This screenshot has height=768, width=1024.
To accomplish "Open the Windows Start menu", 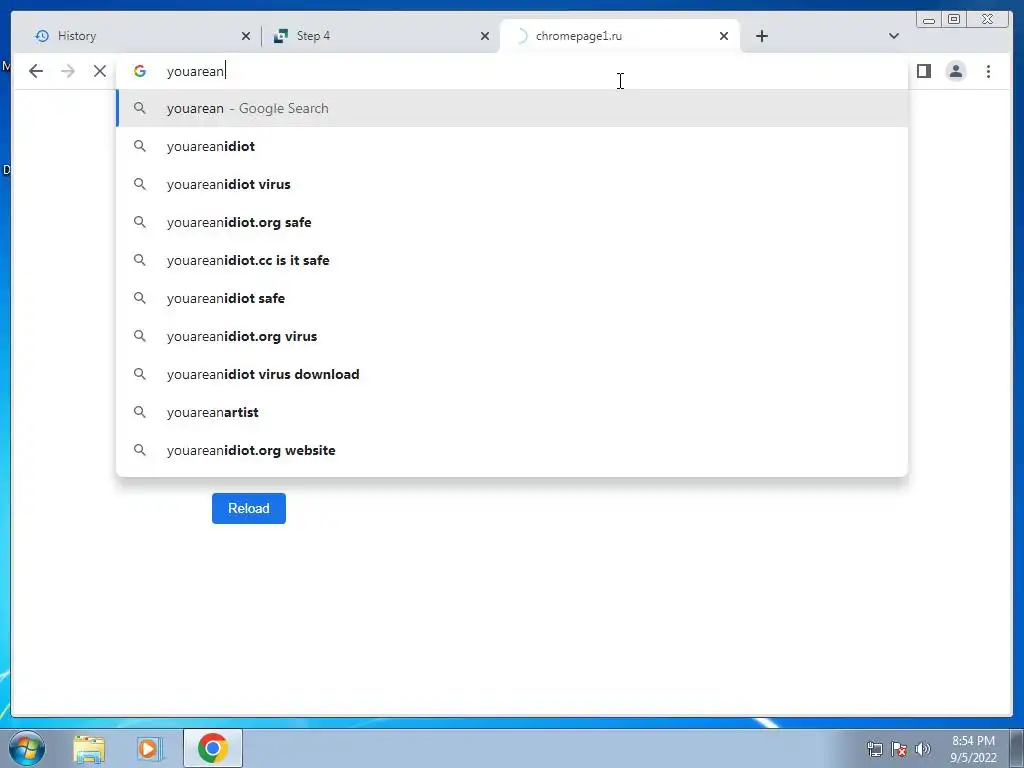I will pos(26,748).
